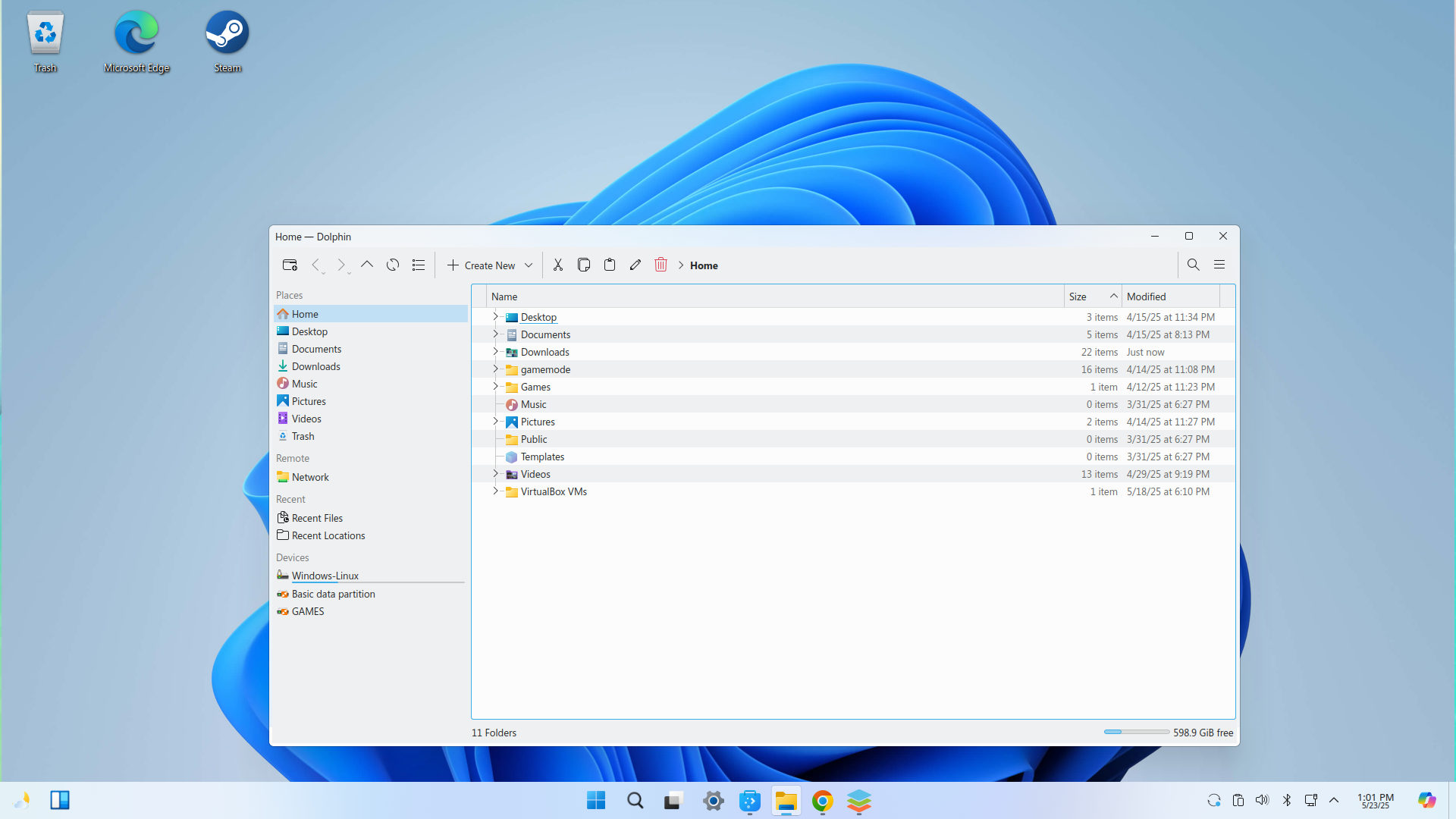Open Desktop in Places sidebar
The image size is (1456, 819).
click(371, 331)
